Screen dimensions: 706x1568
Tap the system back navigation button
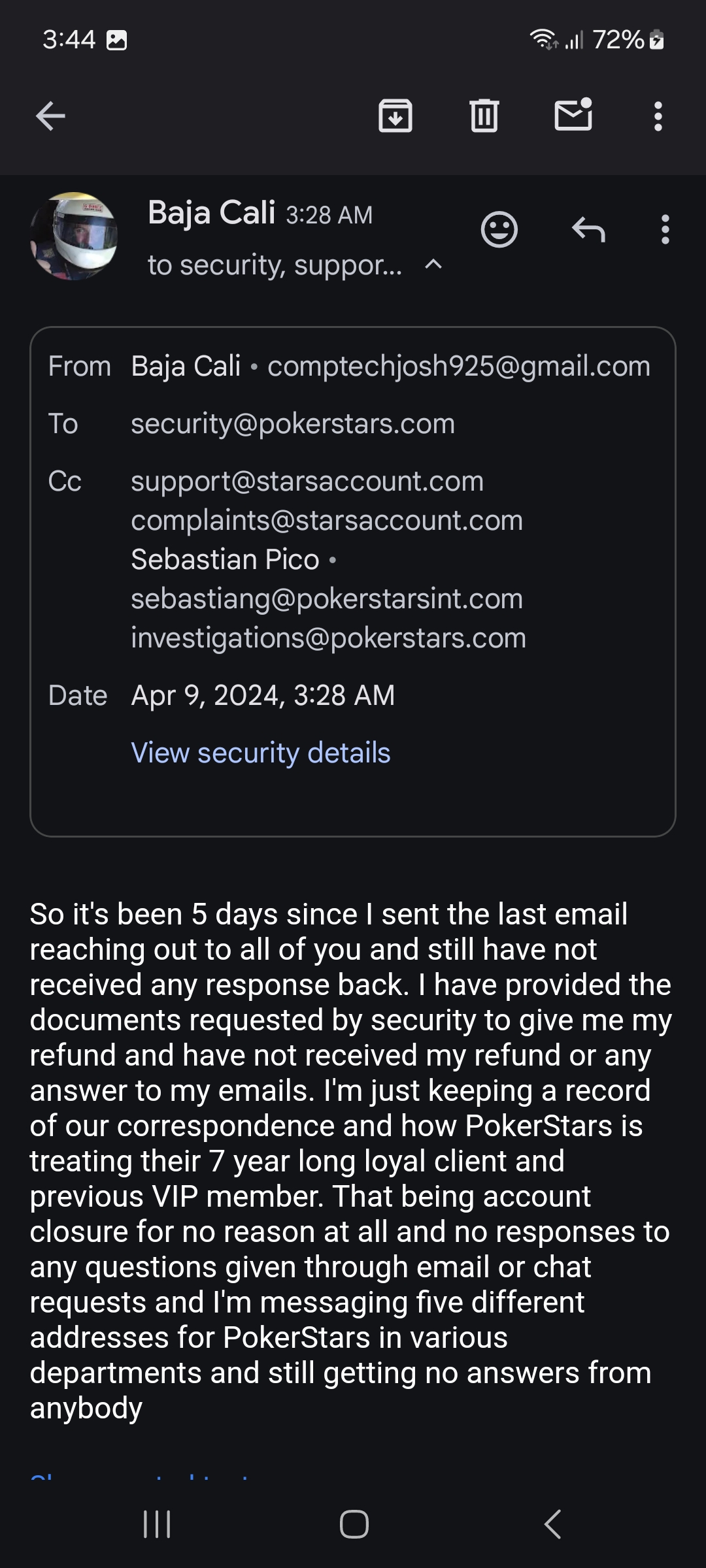(552, 1524)
